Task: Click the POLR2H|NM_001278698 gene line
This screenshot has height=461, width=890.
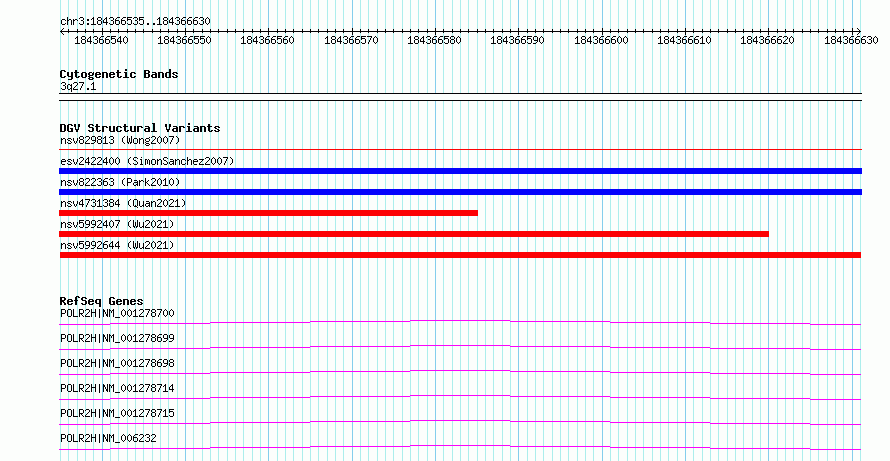Action: pos(460,373)
